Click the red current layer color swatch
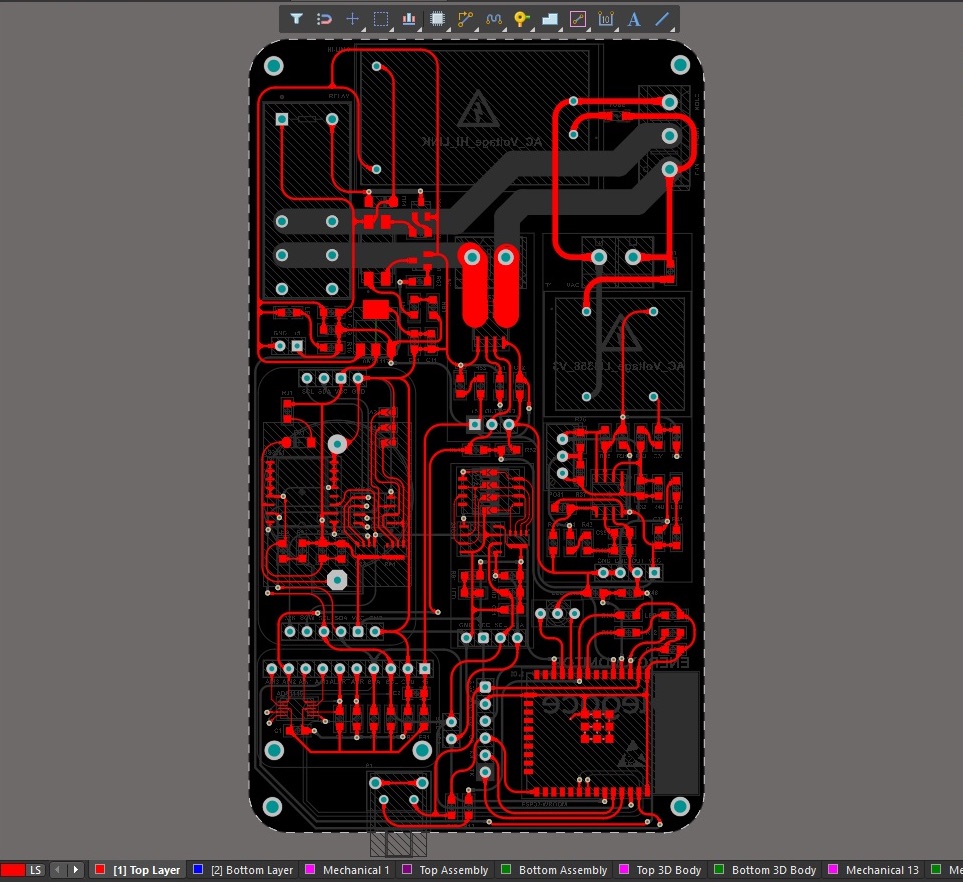The width and height of the screenshot is (963, 882). coord(12,870)
